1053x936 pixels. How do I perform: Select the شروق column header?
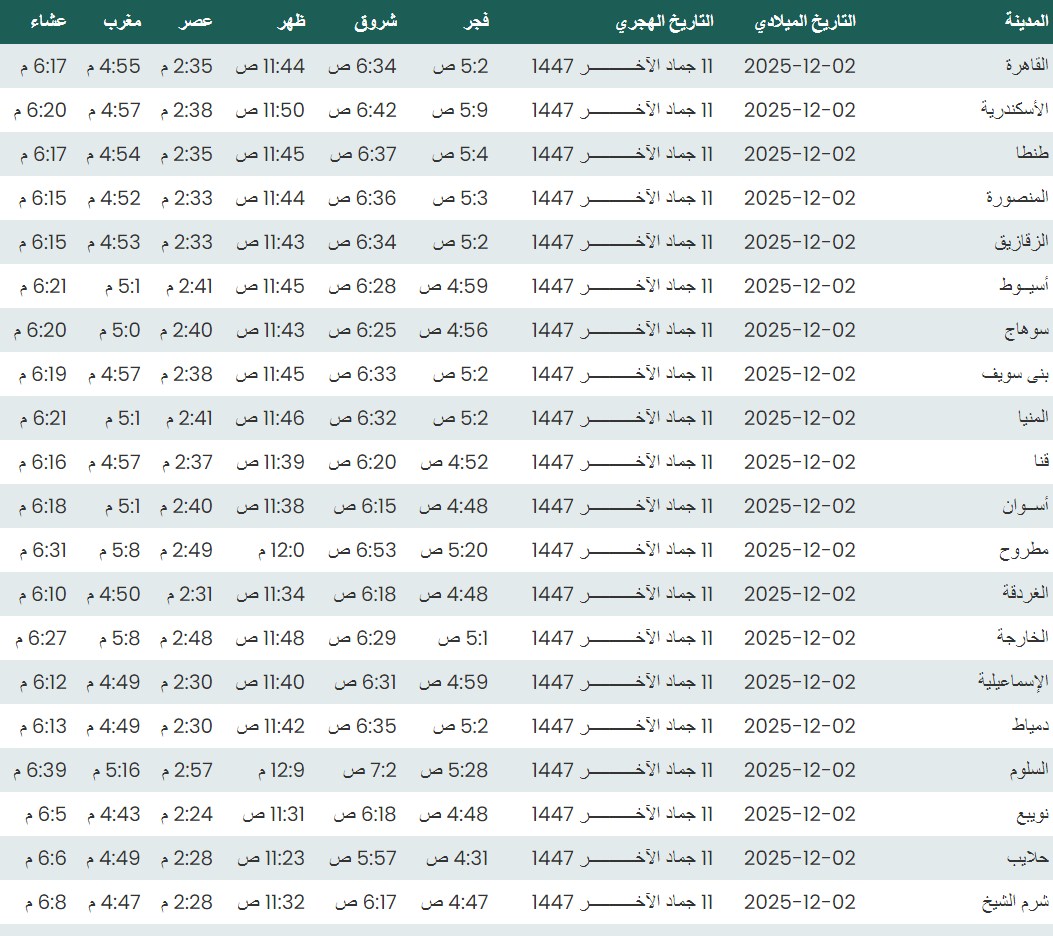[x=376, y=21]
